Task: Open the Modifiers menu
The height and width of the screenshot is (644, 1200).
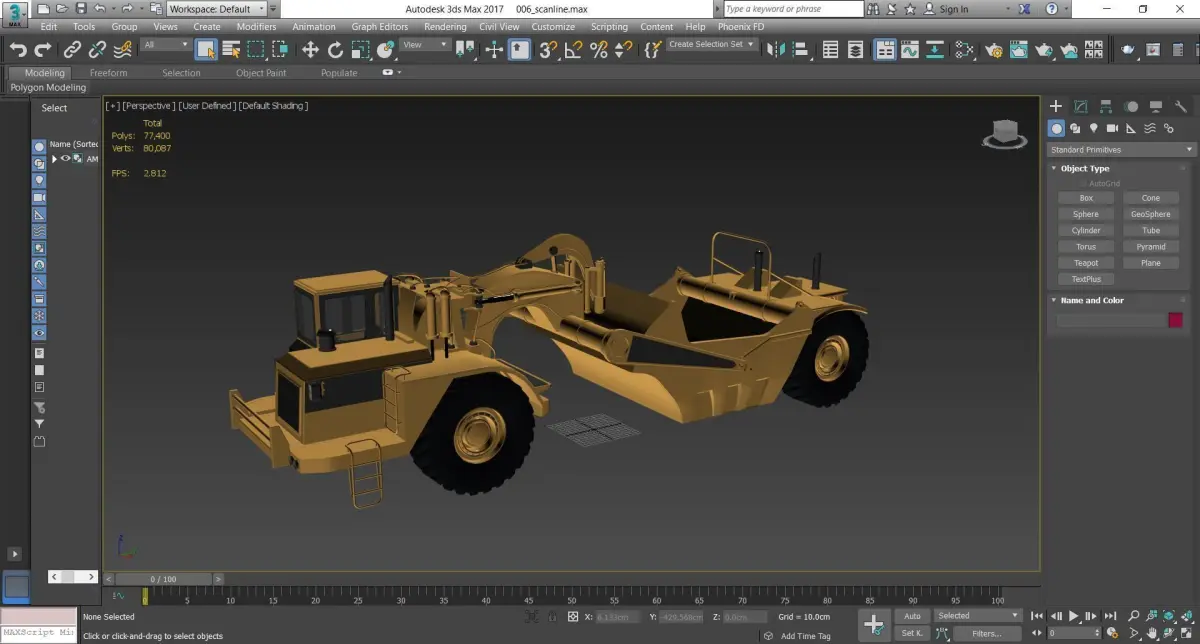Action: click(x=256, y=27)
